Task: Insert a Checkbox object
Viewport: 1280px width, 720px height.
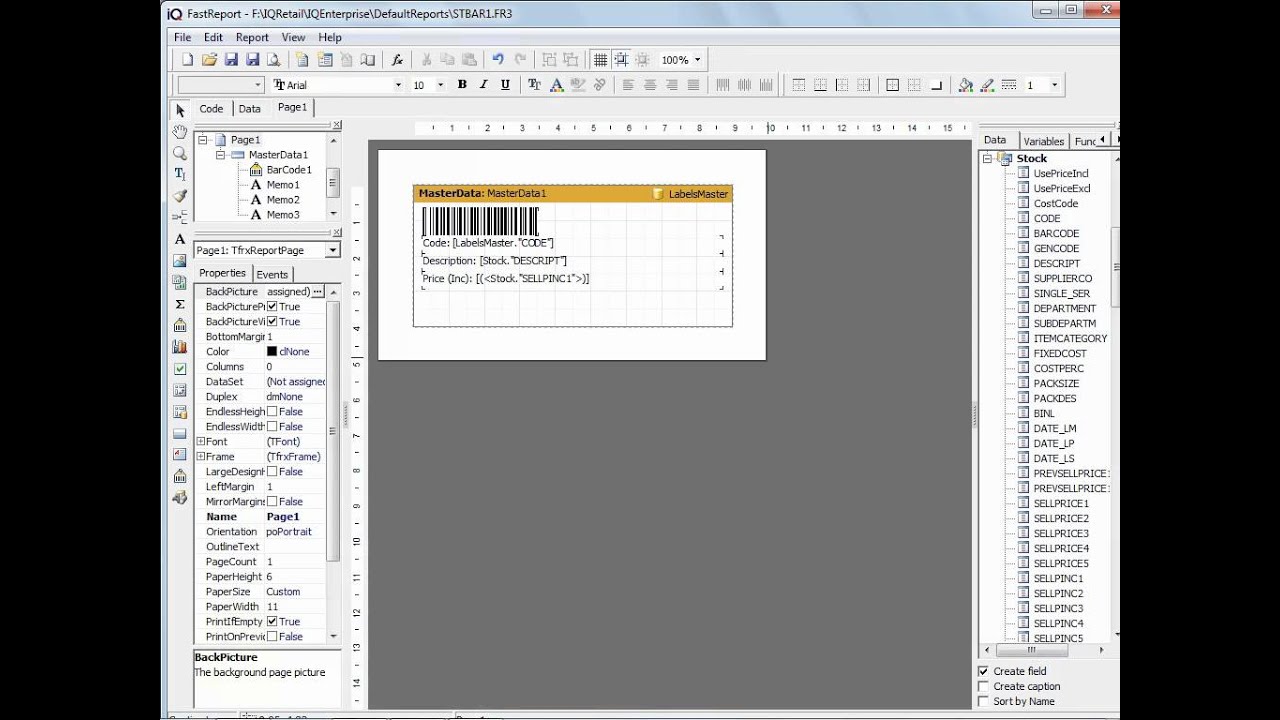Action: 180,369
